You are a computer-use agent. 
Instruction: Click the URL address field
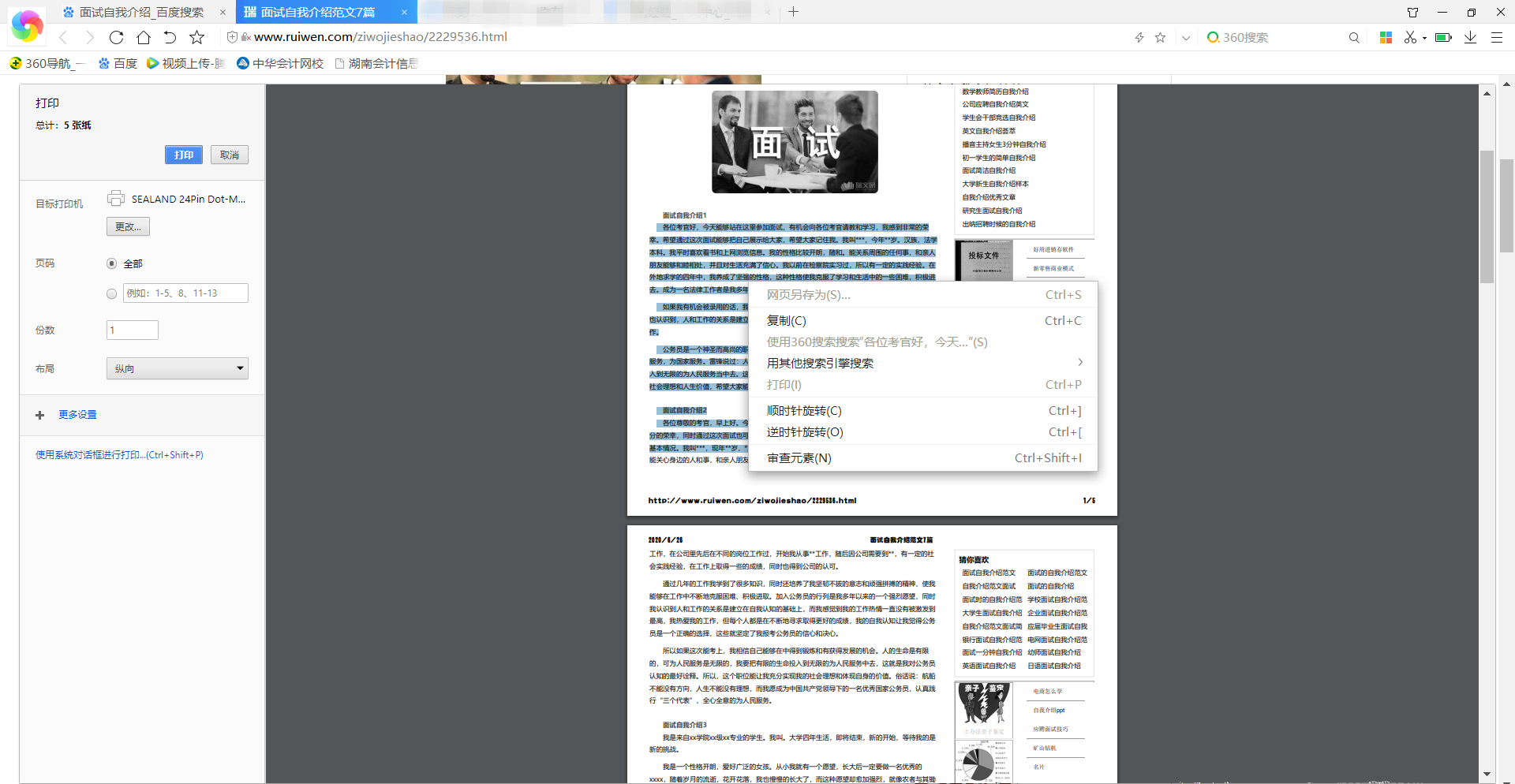click(671, 37)
